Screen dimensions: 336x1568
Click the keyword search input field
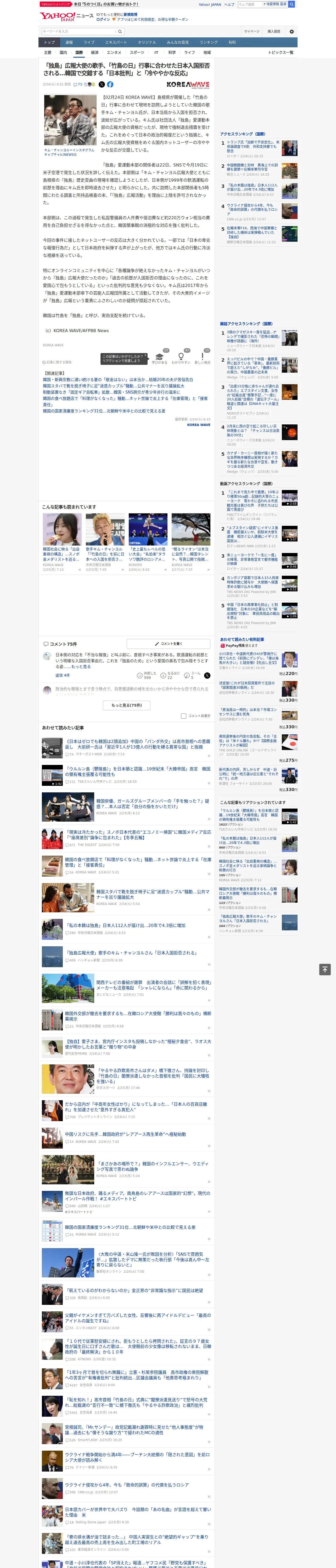79,32
